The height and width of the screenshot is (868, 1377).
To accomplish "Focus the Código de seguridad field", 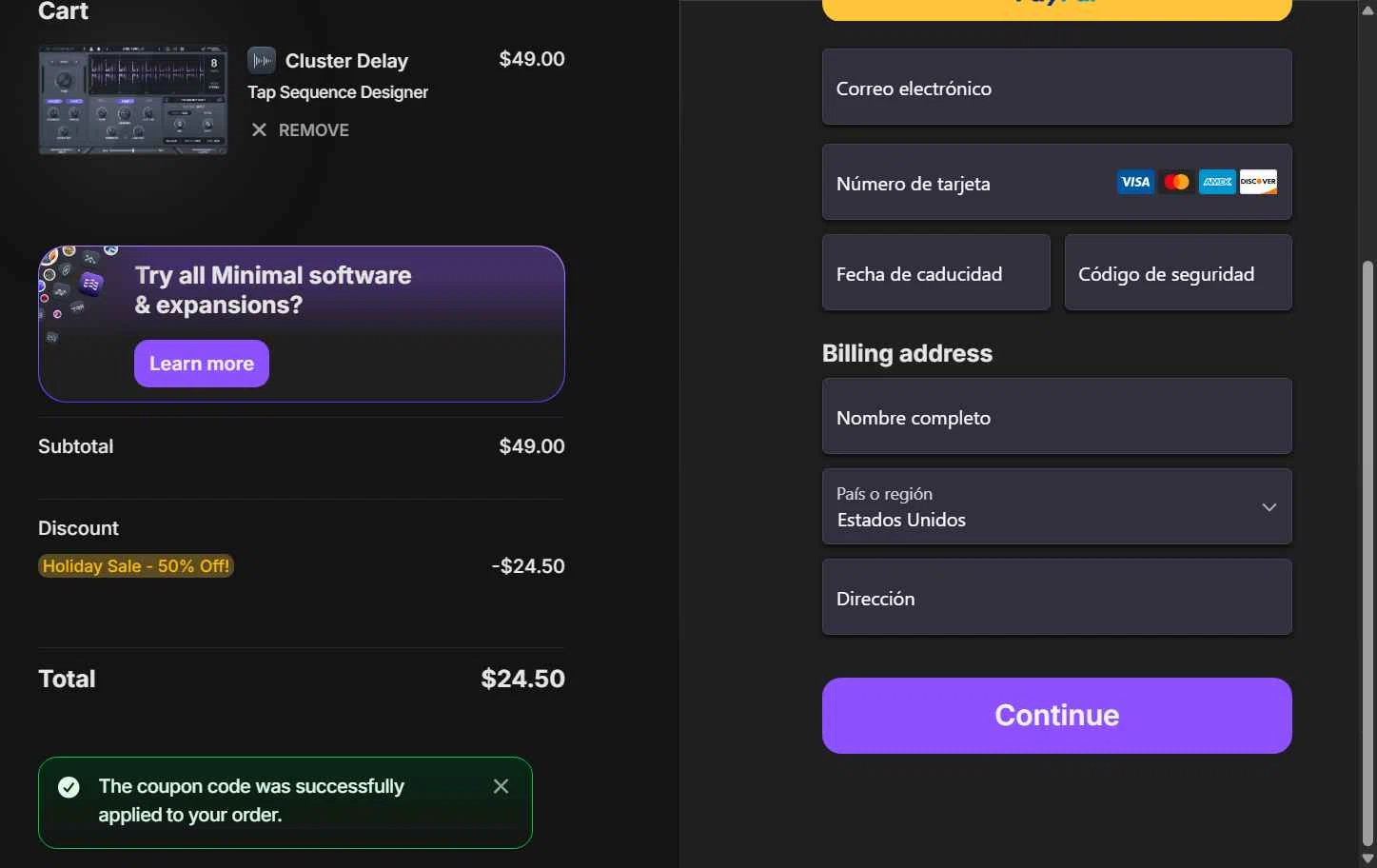I will (x=1178, y=273).
